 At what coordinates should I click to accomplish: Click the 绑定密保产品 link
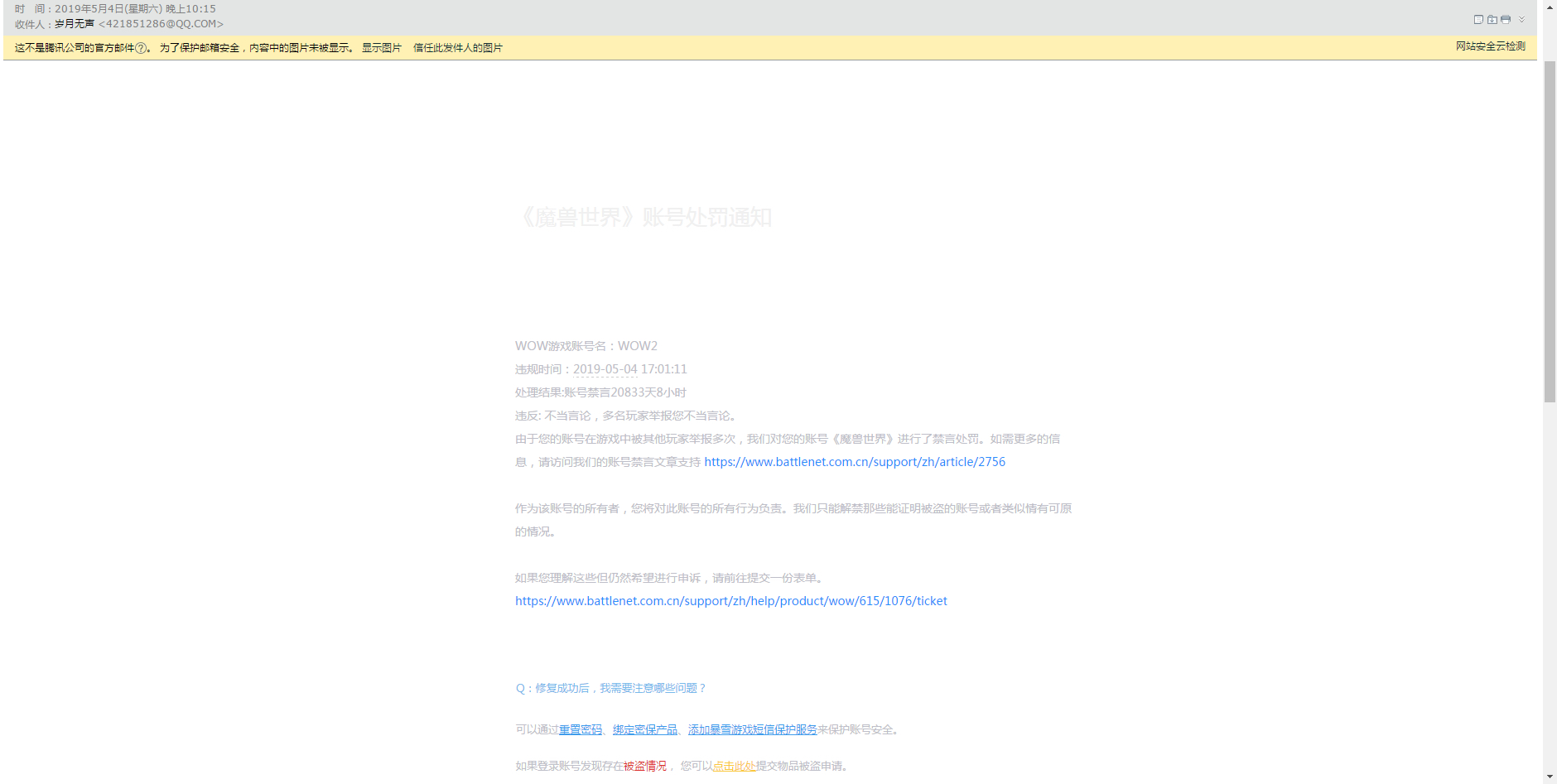pos(645,729)
